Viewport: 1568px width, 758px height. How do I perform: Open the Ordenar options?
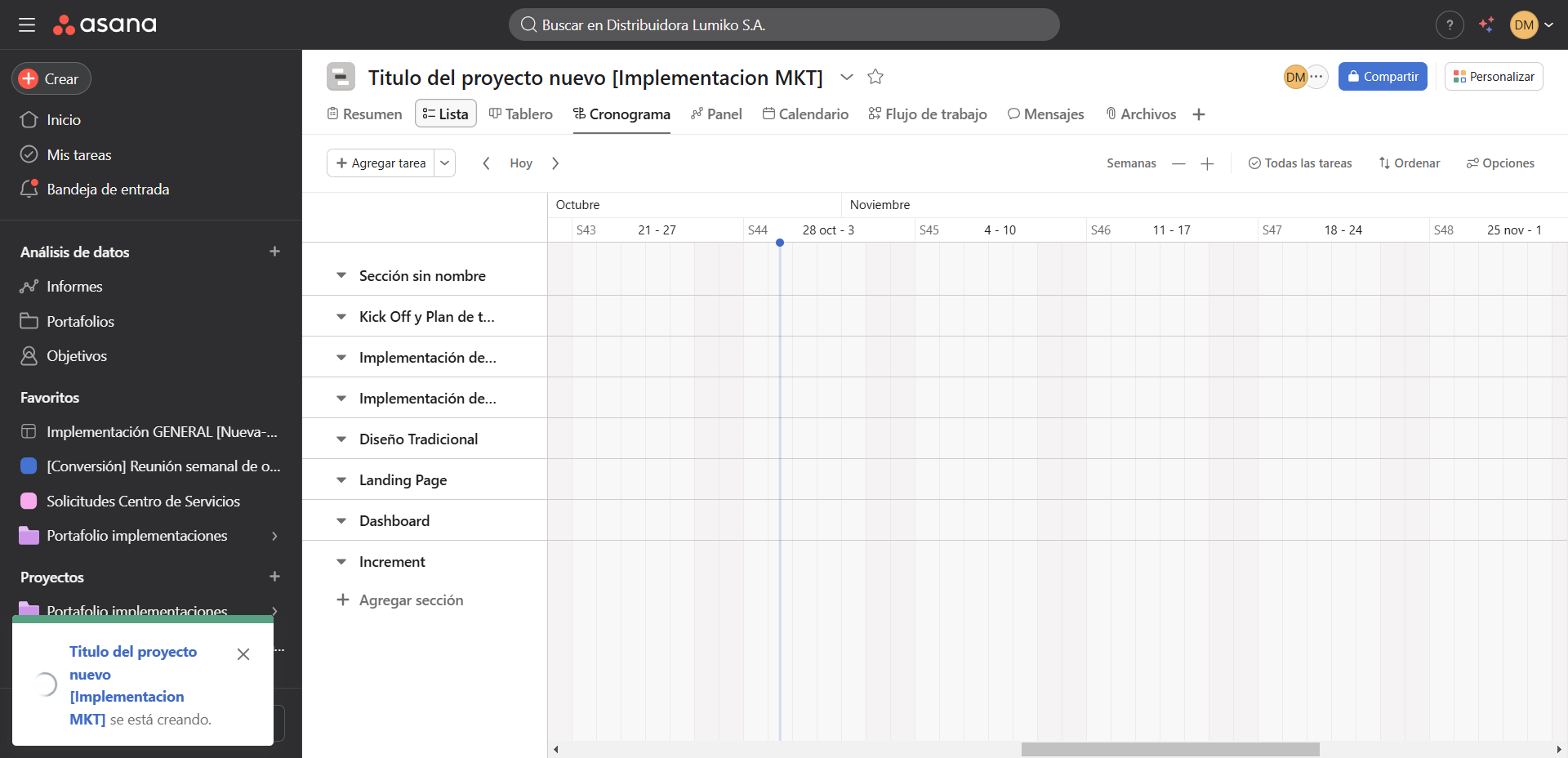pyautogui.click(x=1410, y=163)
